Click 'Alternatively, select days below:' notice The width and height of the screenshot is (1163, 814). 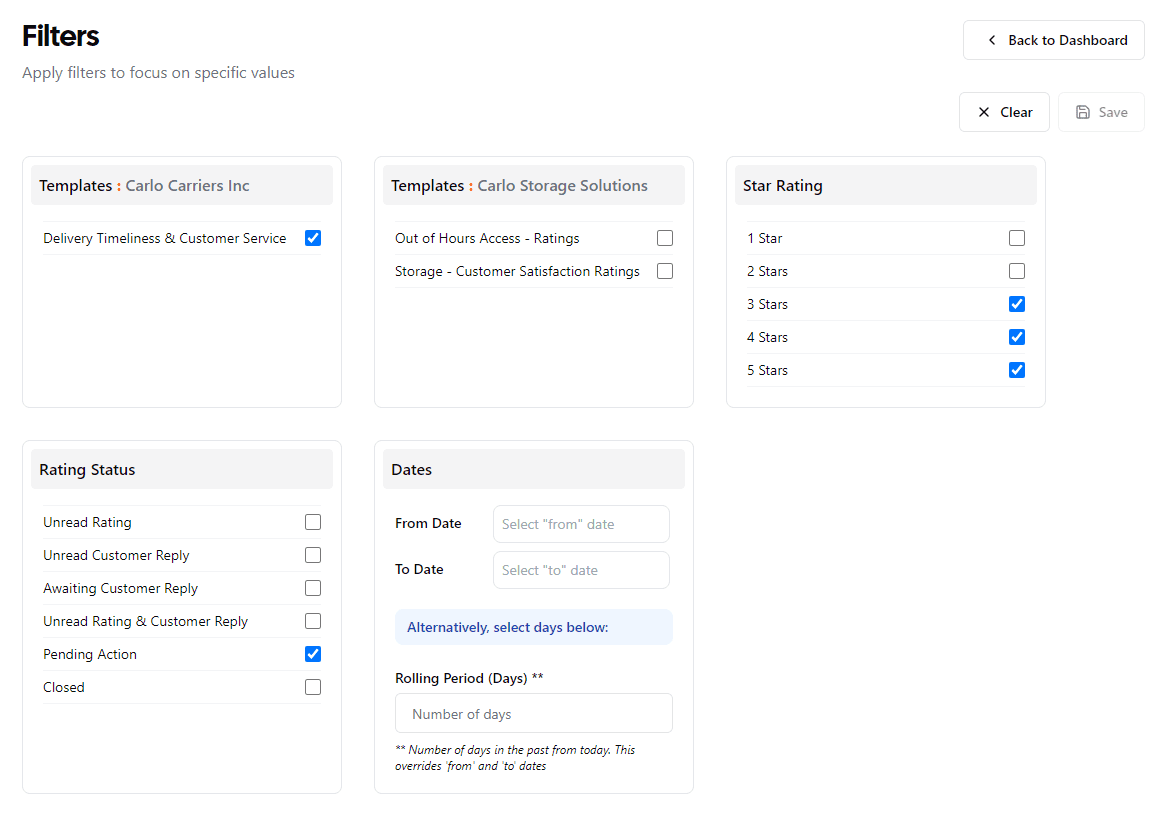534,628
